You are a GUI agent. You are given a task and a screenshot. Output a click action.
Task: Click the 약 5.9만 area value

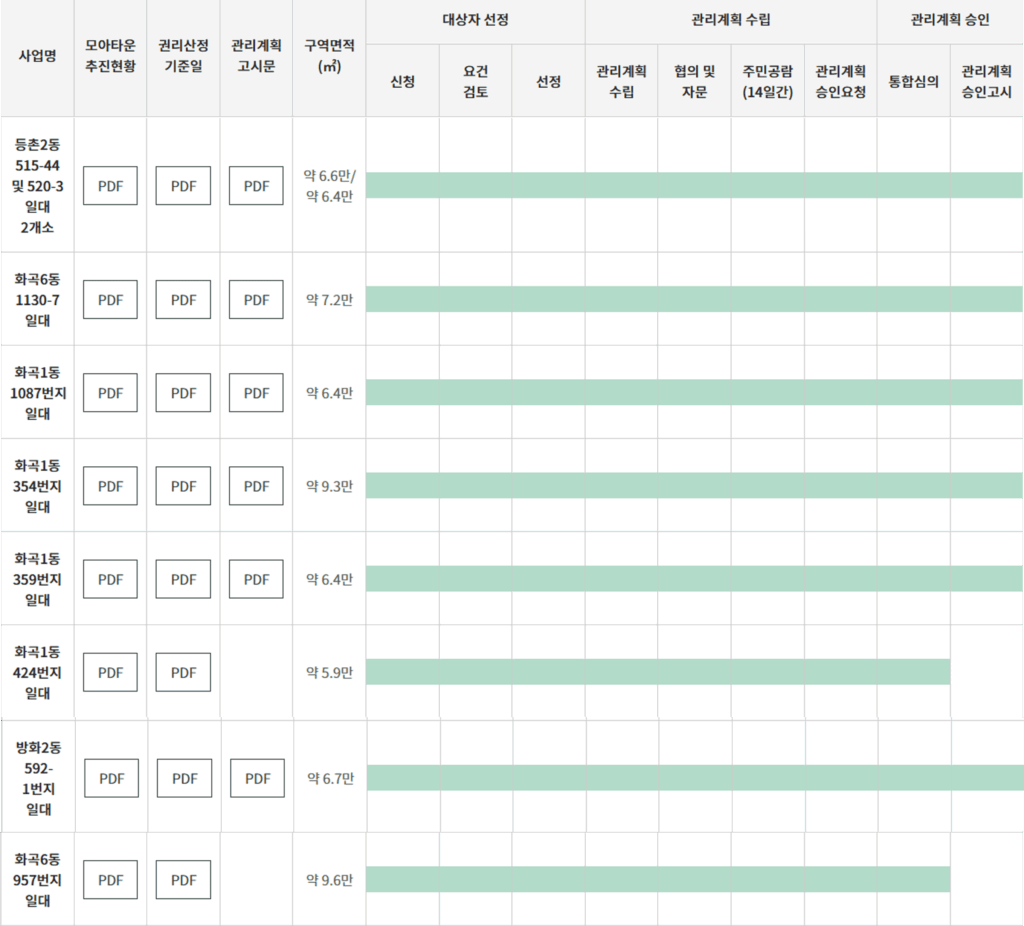click(329, 672)
